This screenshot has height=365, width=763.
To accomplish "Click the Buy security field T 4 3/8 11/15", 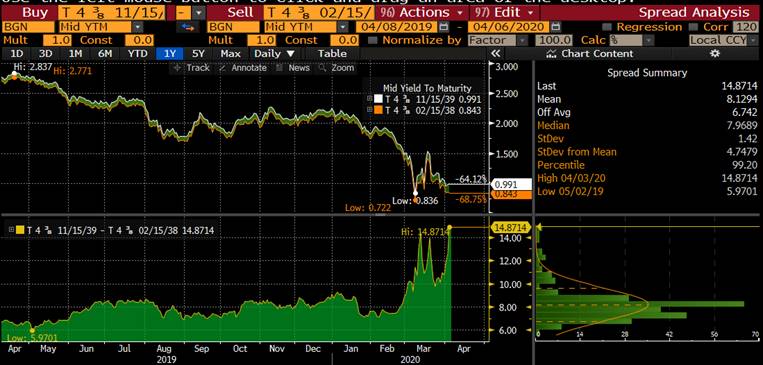I will pyautogui.click(x=111, y=12).
